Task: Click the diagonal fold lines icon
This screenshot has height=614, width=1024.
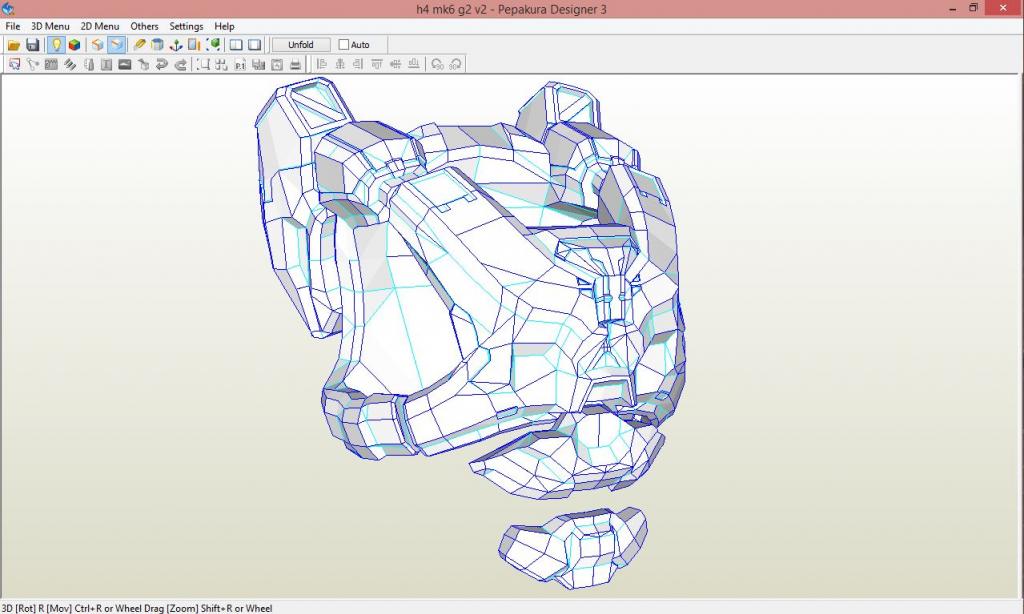Action: point(69,64)
